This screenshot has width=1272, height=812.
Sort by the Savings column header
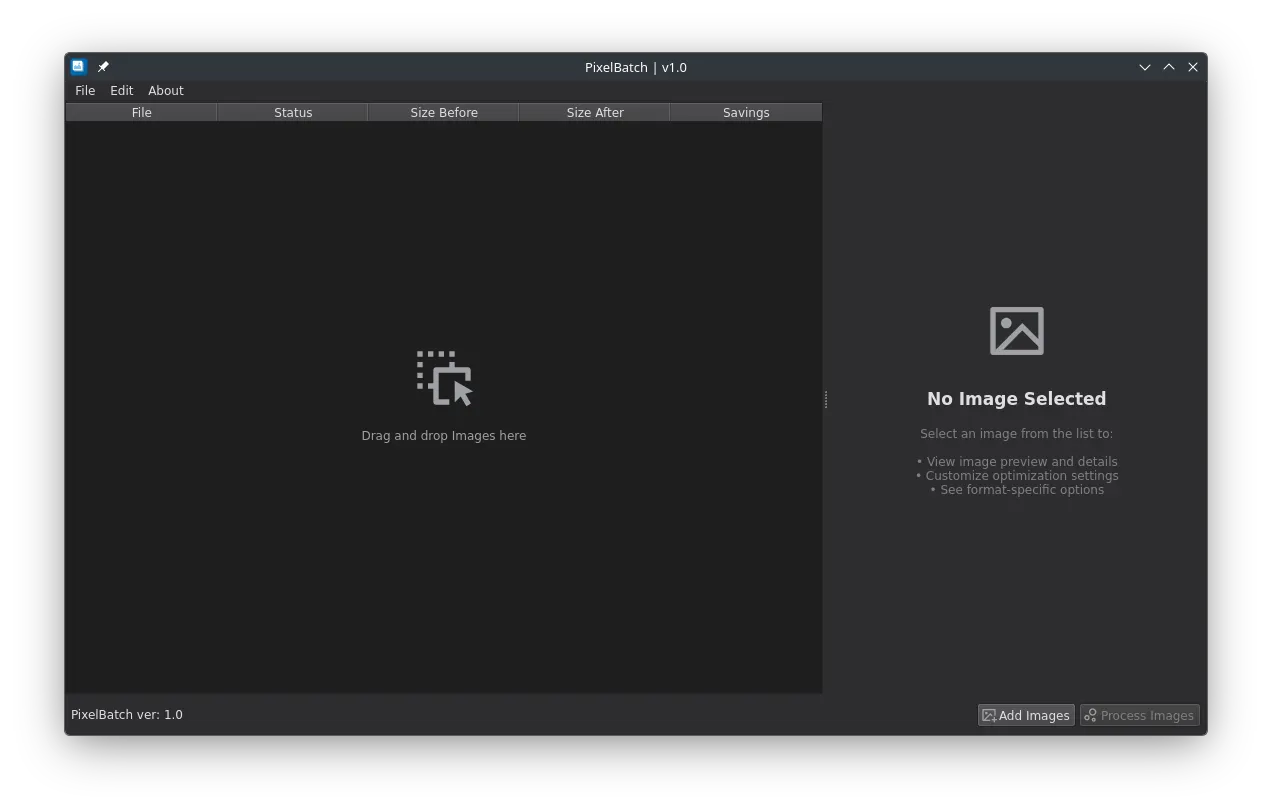[x=746, y=113]
